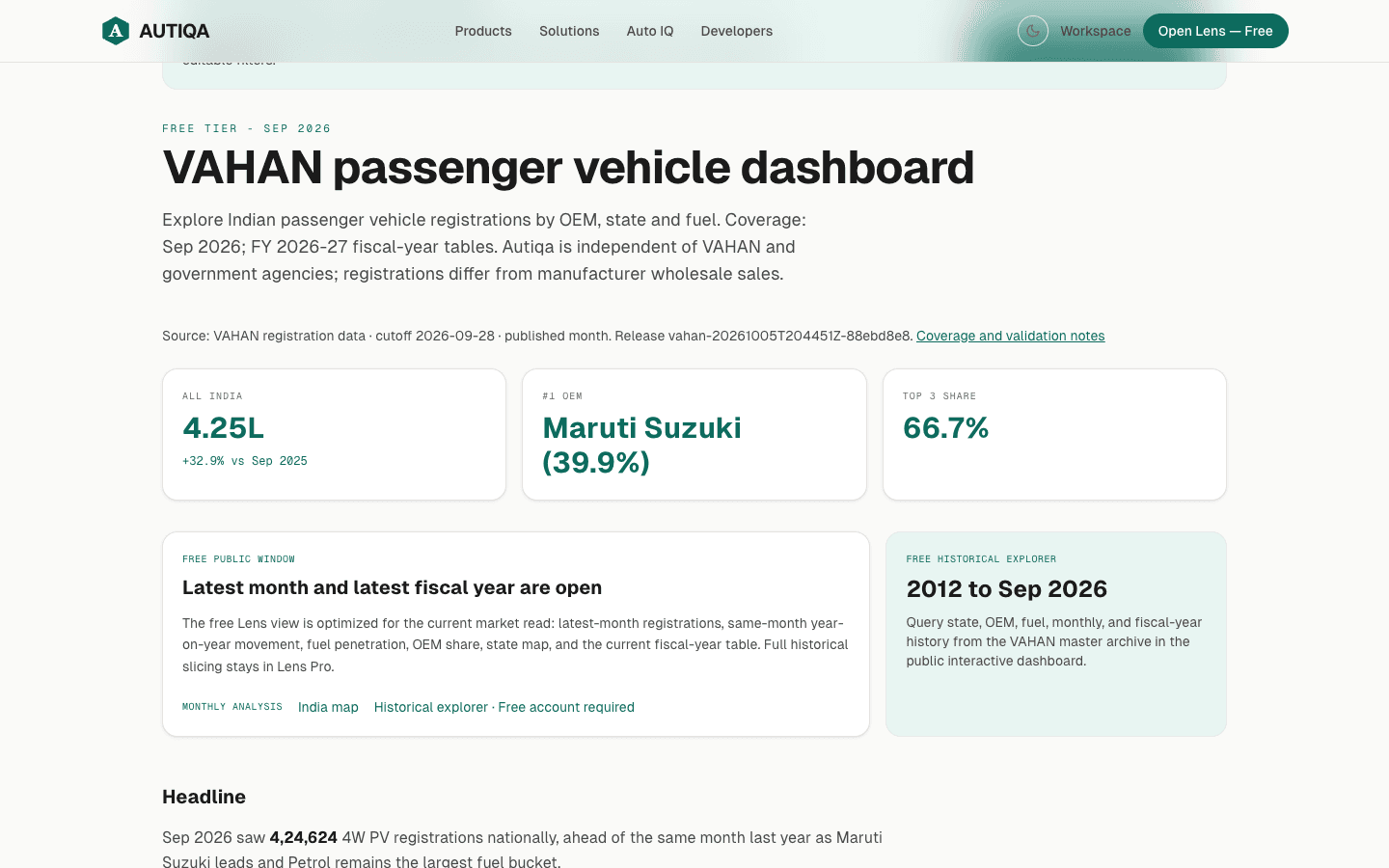Click the Headline section heading
Image resolution: width=1389 pixels, height=868 pixels.
point(204,797)
